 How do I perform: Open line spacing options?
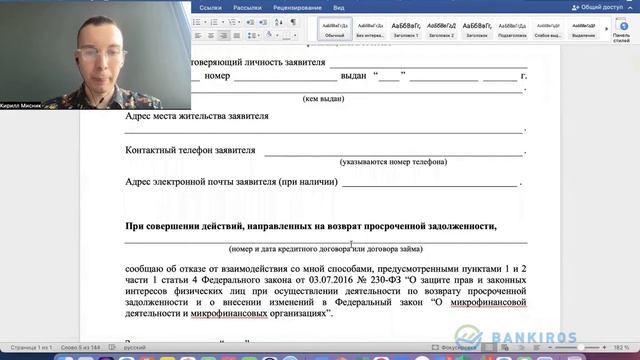click(251, 36)
